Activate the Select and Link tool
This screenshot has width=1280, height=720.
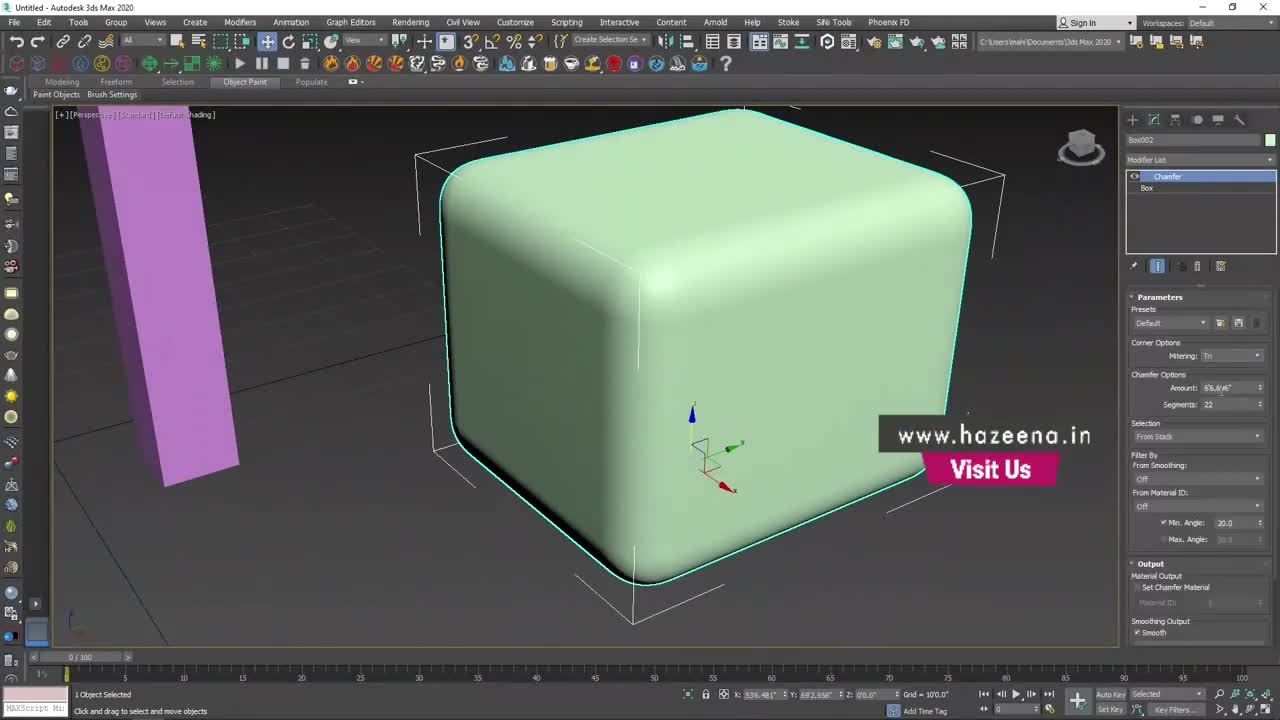[63, 41]
